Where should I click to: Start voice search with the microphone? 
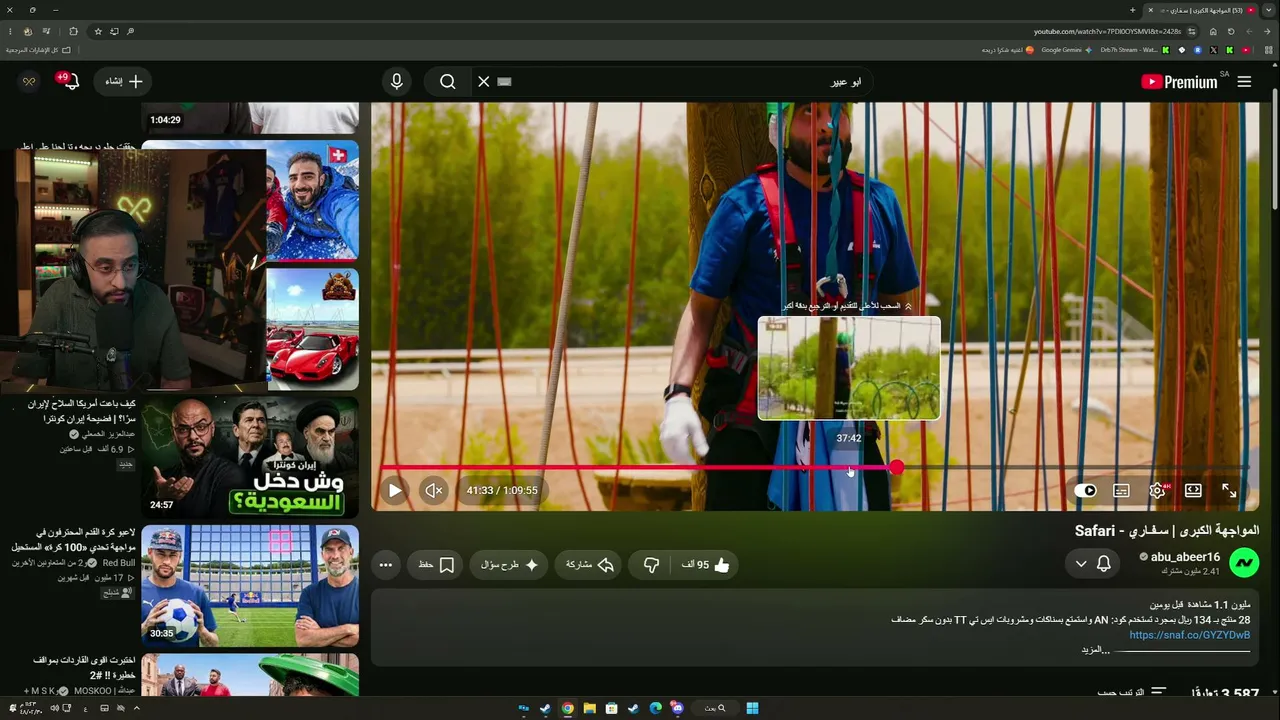[x=397, y=82]
